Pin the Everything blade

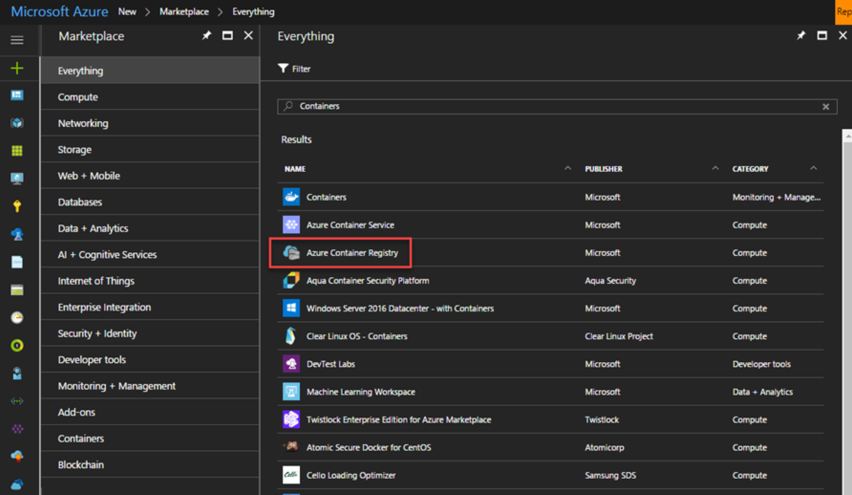tap(801, 36)
